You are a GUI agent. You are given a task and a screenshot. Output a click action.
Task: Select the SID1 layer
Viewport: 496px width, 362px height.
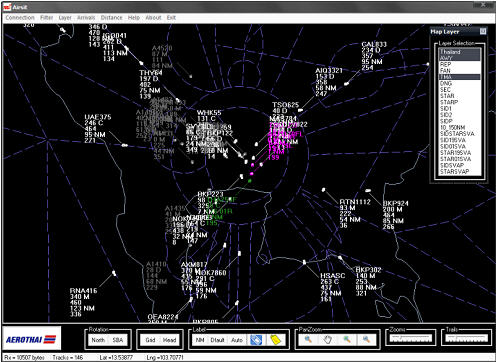(460, 109)
